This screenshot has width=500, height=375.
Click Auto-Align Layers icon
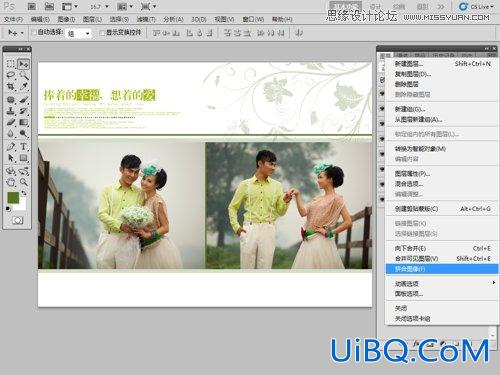[299, 33]
